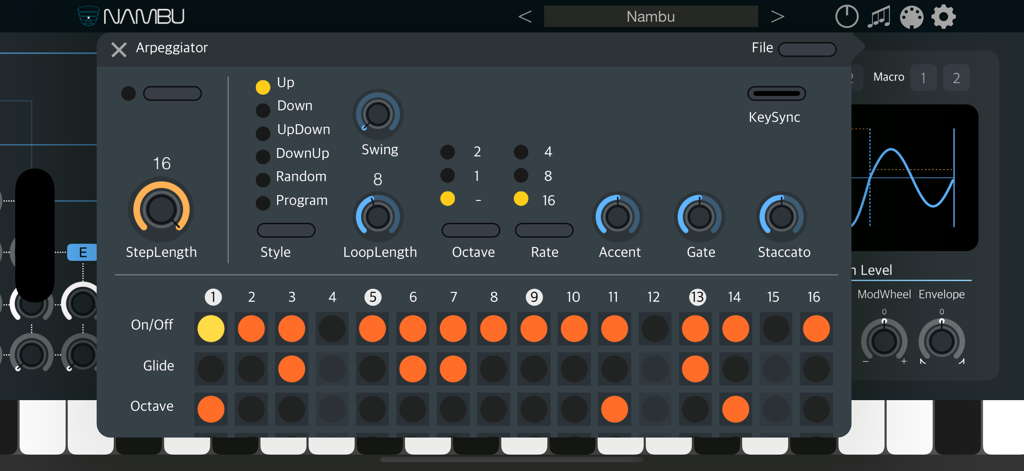
Task: Click the LoopLength knob
Action: 377,216
